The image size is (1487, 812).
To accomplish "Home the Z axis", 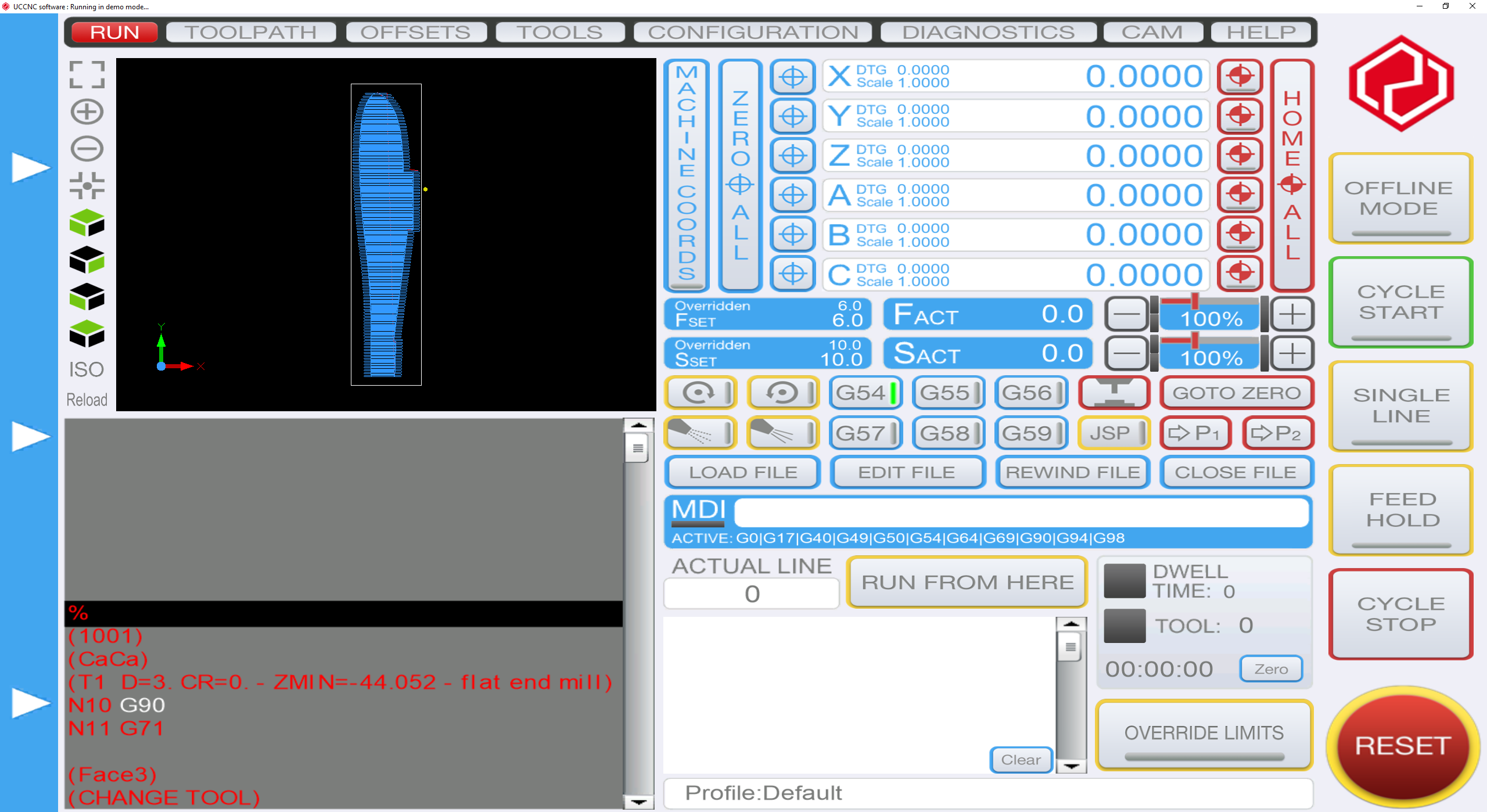I will pos(1240,156).
